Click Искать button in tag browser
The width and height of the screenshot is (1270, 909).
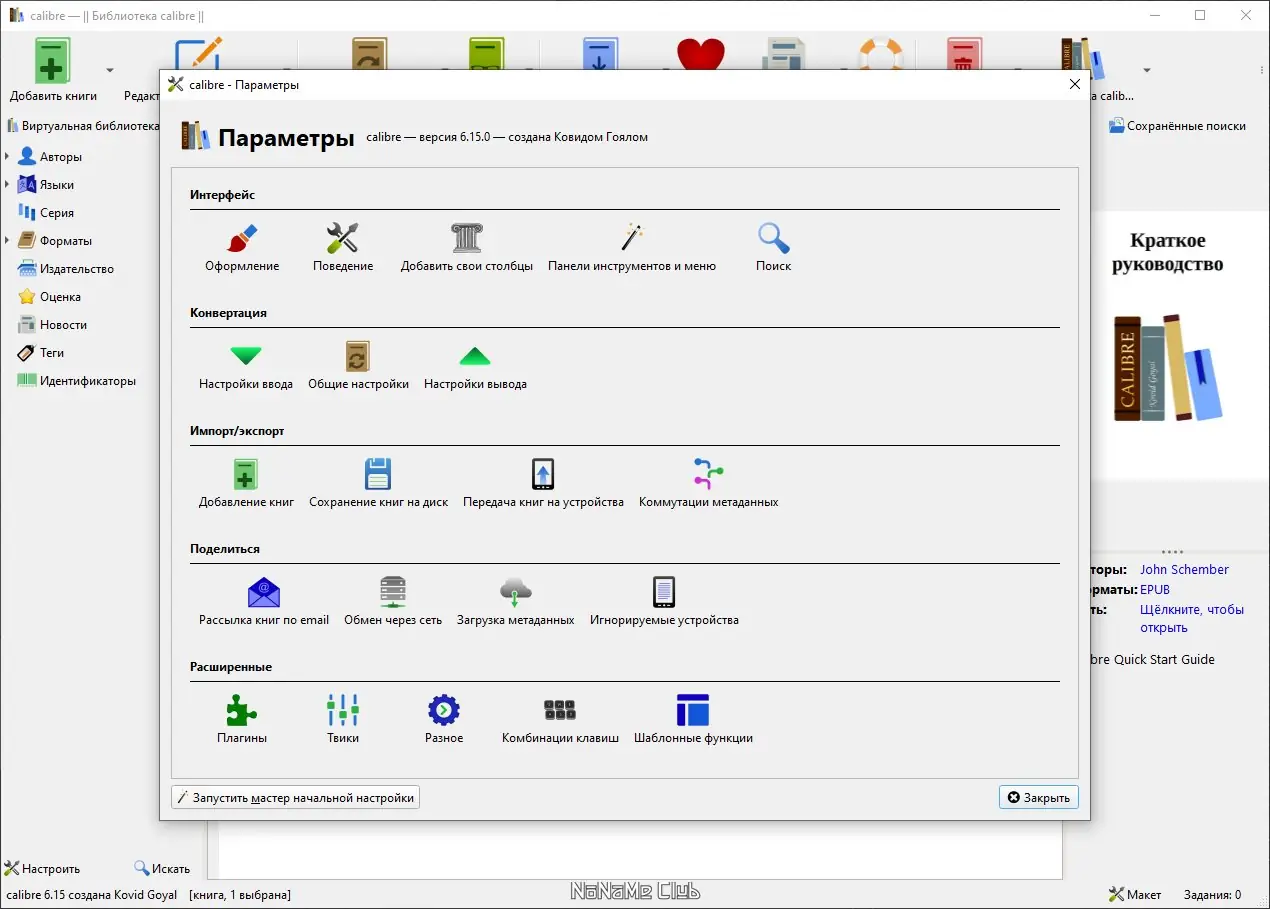pyautogui.click(x=162, y=869)
